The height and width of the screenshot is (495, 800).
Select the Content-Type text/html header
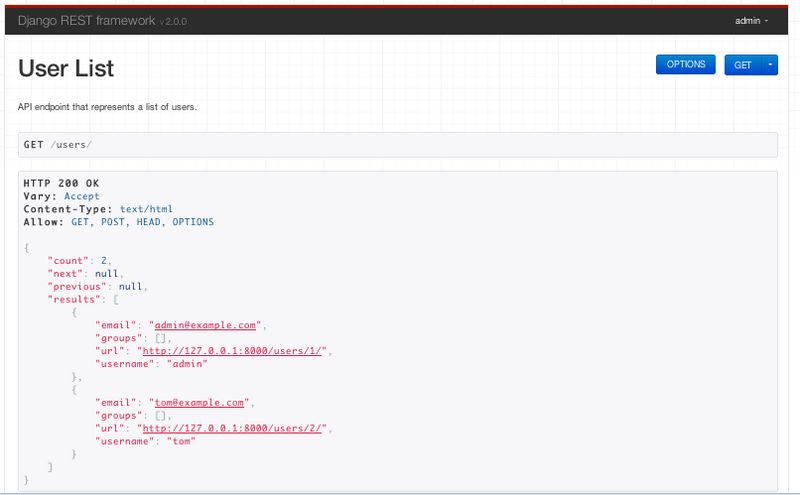pos(98,209)
